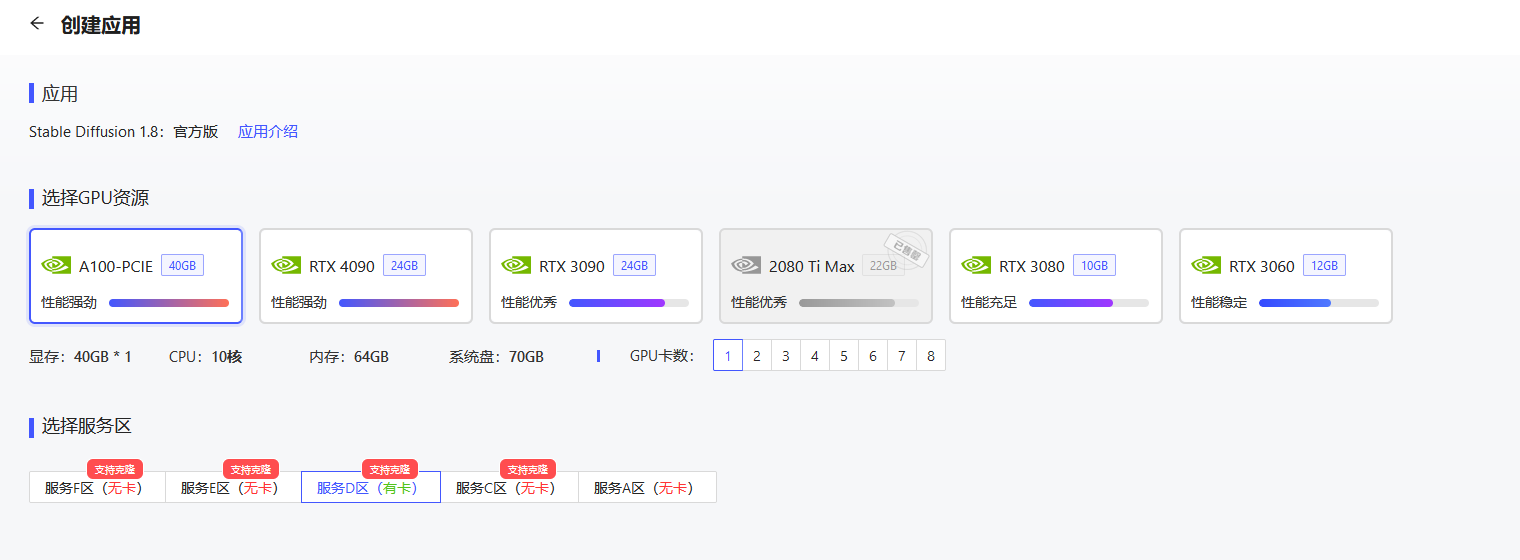This screenshot has width=1520, height=560.
Task: Click the 24GB tag on RTX 4090
Action: coord(404,265)
